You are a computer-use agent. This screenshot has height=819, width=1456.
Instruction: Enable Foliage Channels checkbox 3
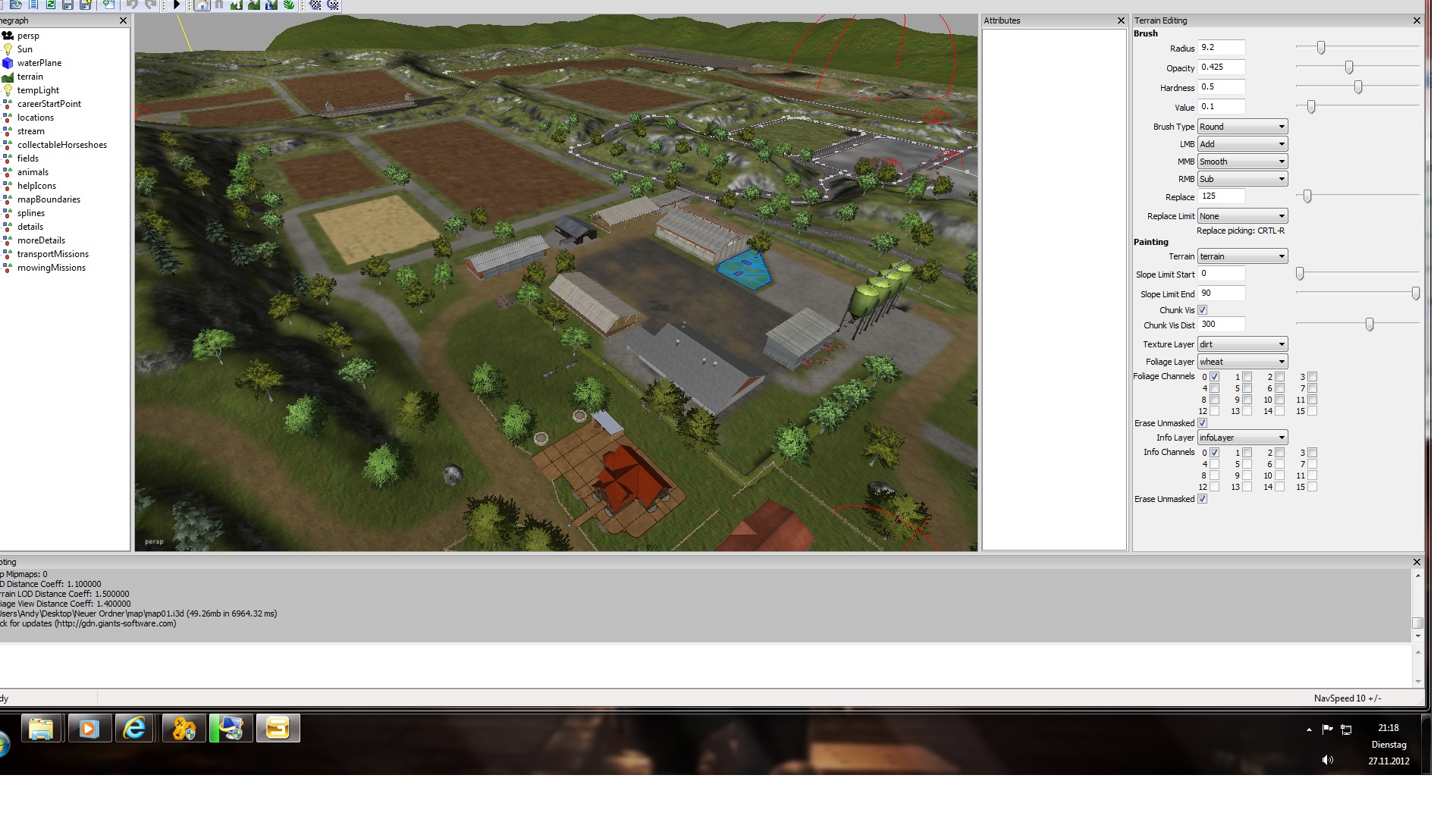1312,377
